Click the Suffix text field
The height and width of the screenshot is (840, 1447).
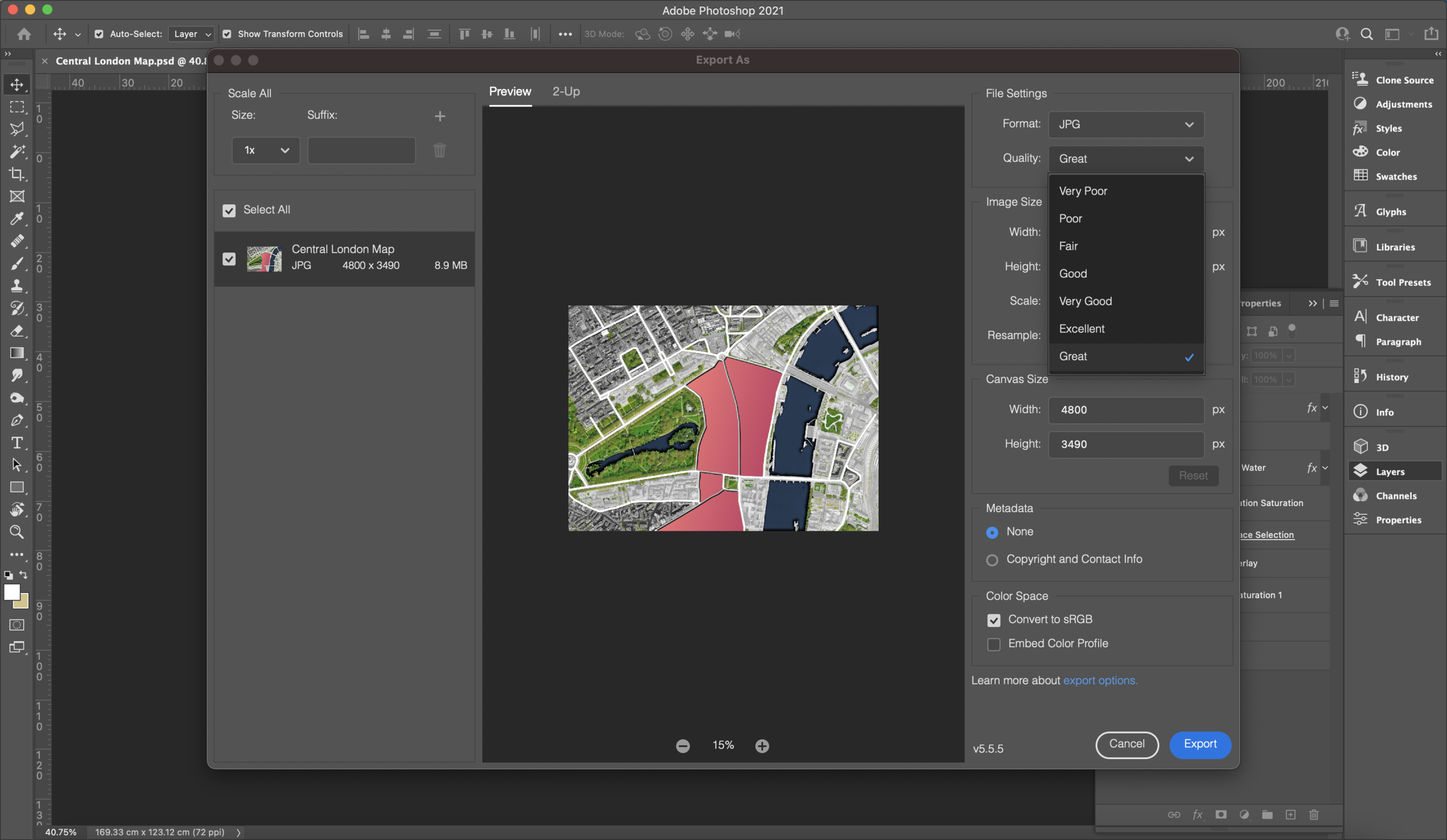[361, 150]
